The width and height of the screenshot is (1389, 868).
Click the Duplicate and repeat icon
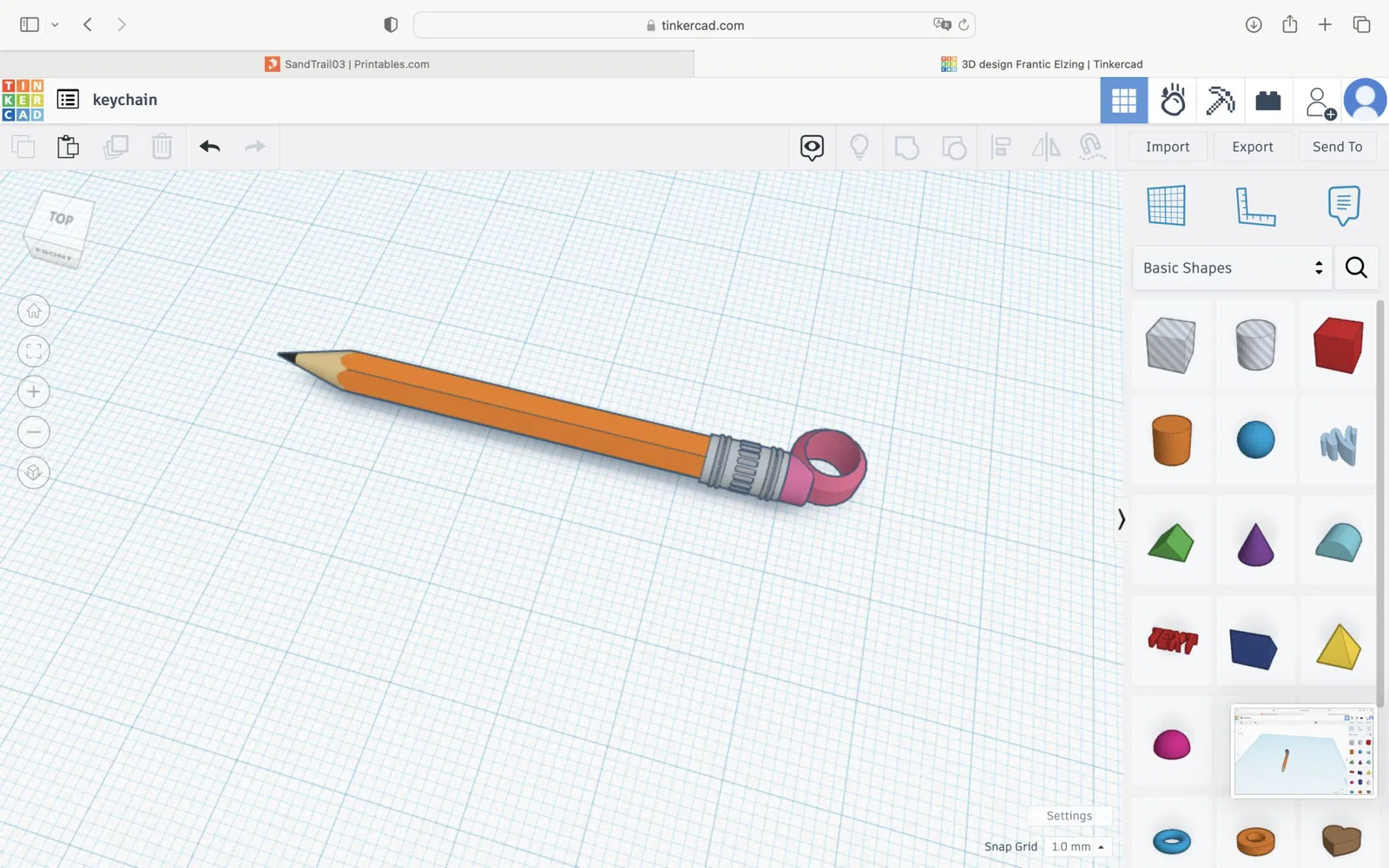coord(115,147)
